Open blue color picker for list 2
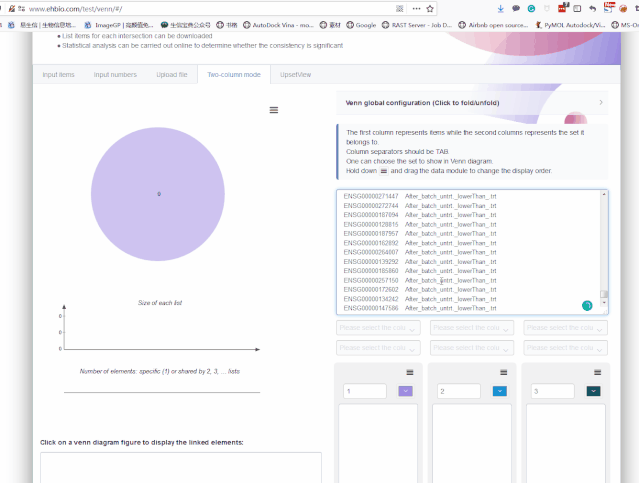Image resolution: width=639 pixels, height=483 pixels. pos(500,391)
